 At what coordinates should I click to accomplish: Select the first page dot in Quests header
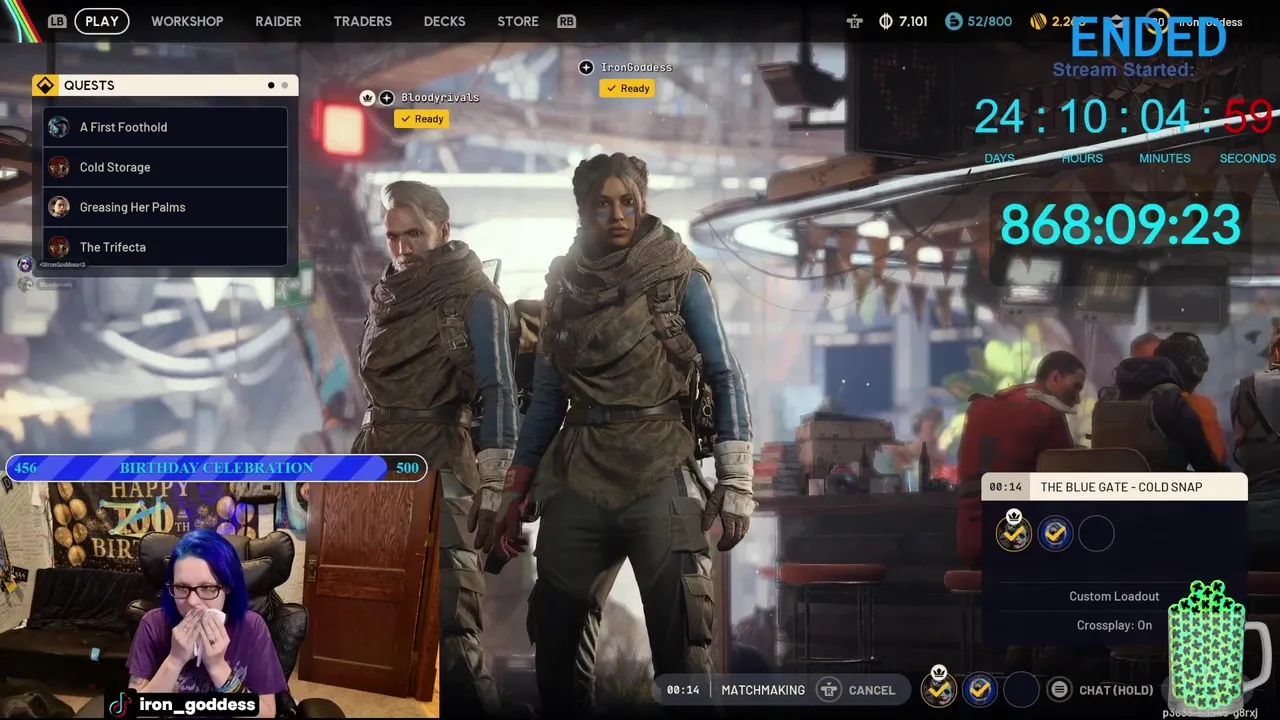(x=271, y=85)
